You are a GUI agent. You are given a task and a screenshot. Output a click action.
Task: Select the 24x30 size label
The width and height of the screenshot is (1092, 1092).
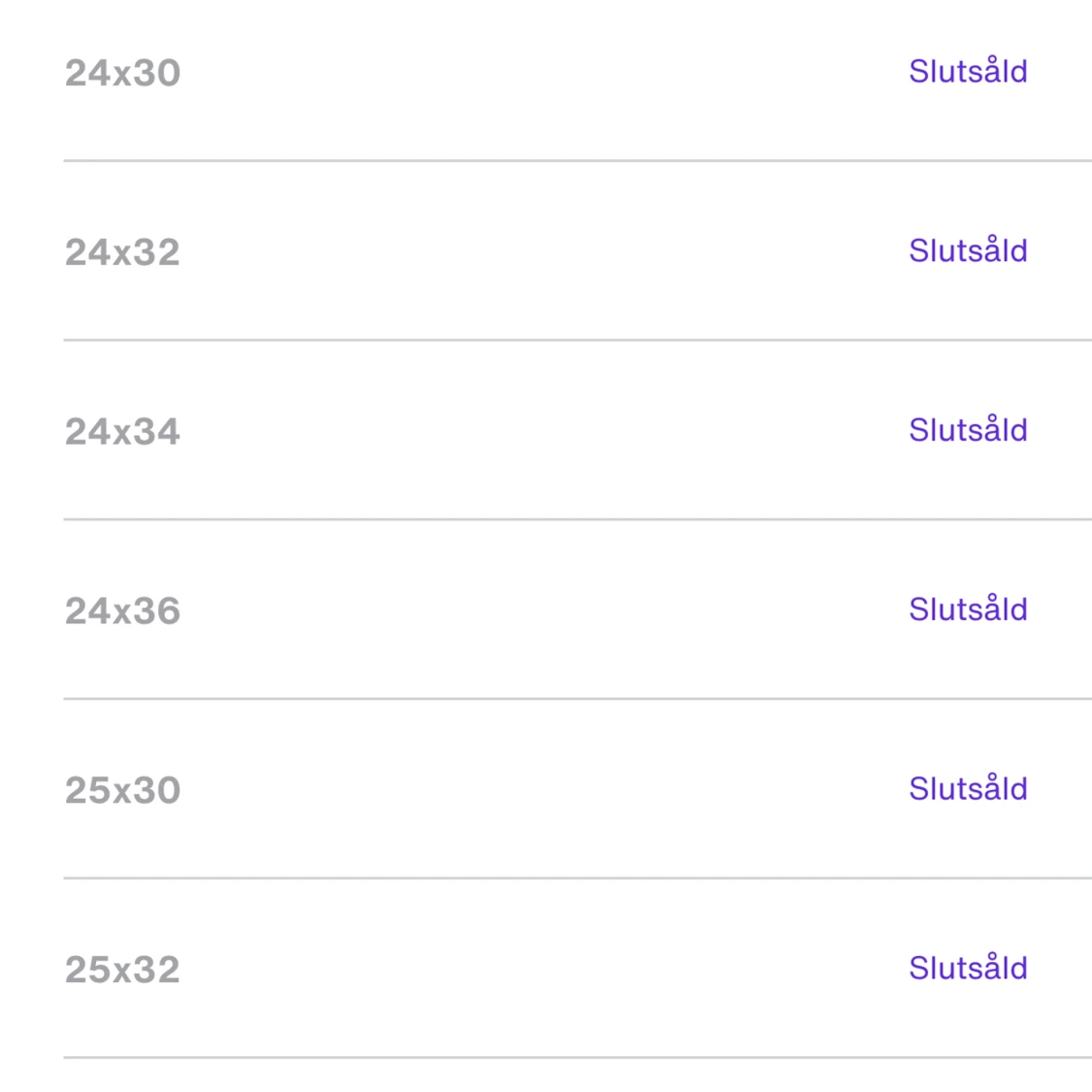(x=122, y=74)
